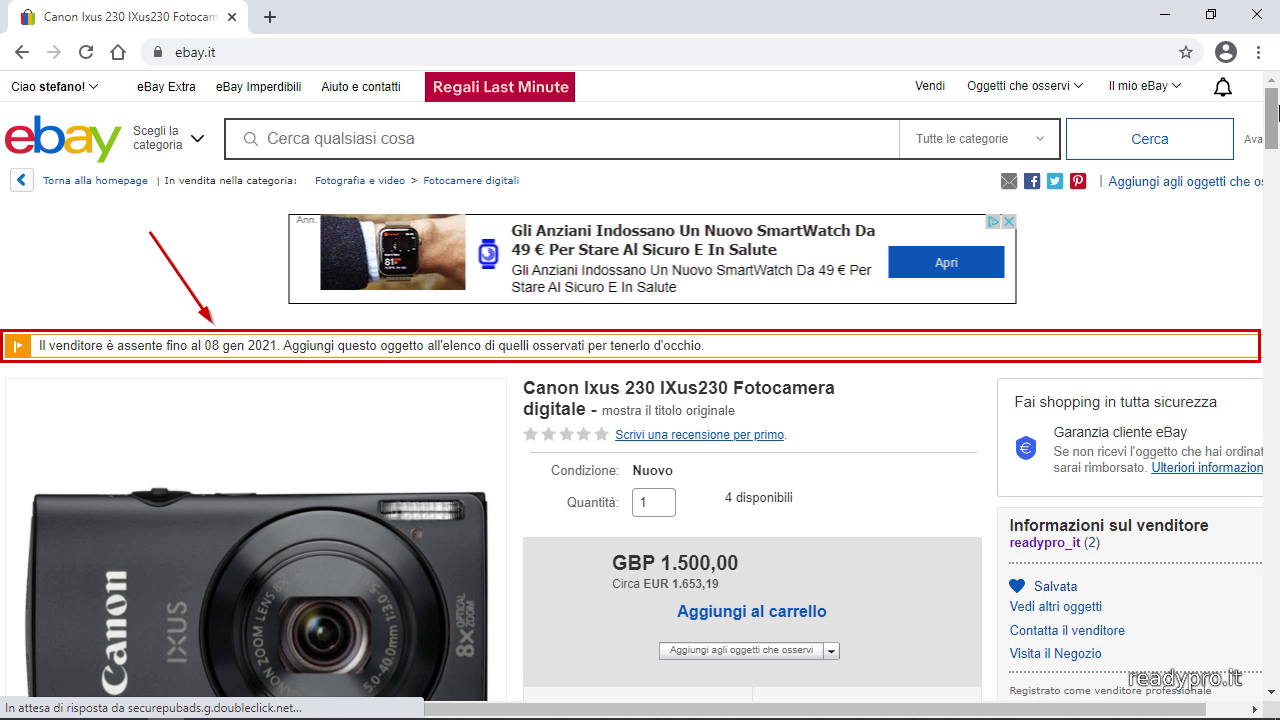Screen dimensions: 1280x720
Task: Click the Cerca qualsiasi cosa search field
Action: click(562, 139)
